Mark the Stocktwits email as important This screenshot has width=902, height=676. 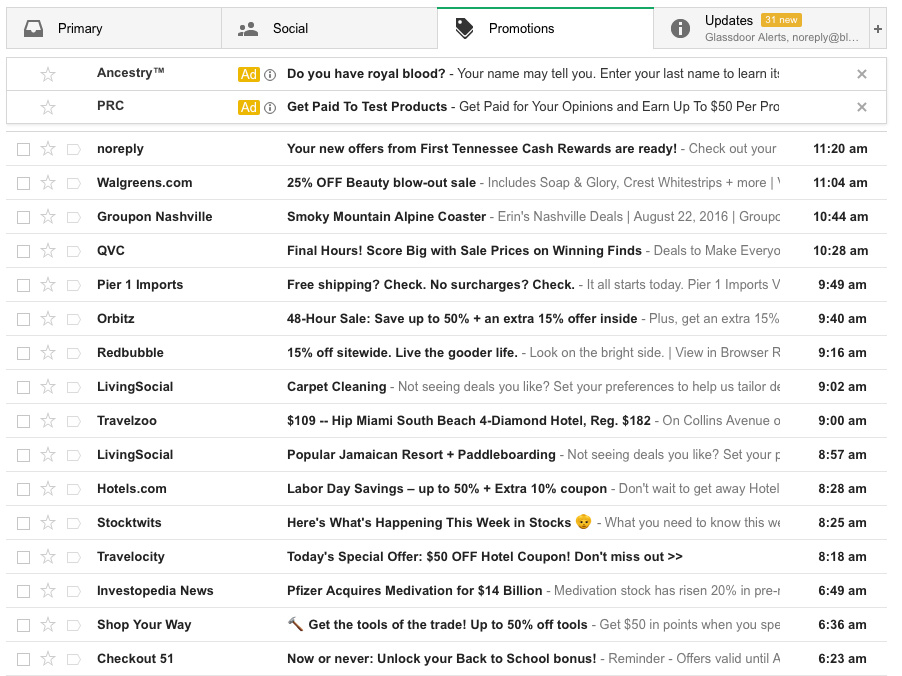(74, 523)
